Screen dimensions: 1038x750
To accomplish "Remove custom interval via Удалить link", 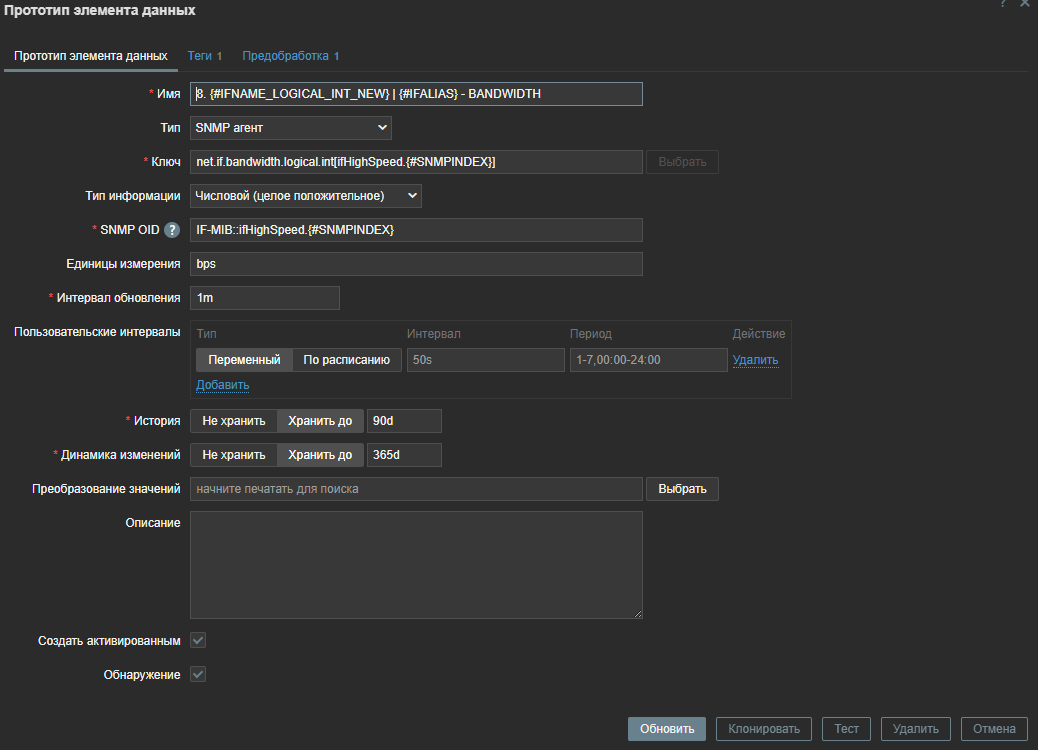I will point(755,360).
